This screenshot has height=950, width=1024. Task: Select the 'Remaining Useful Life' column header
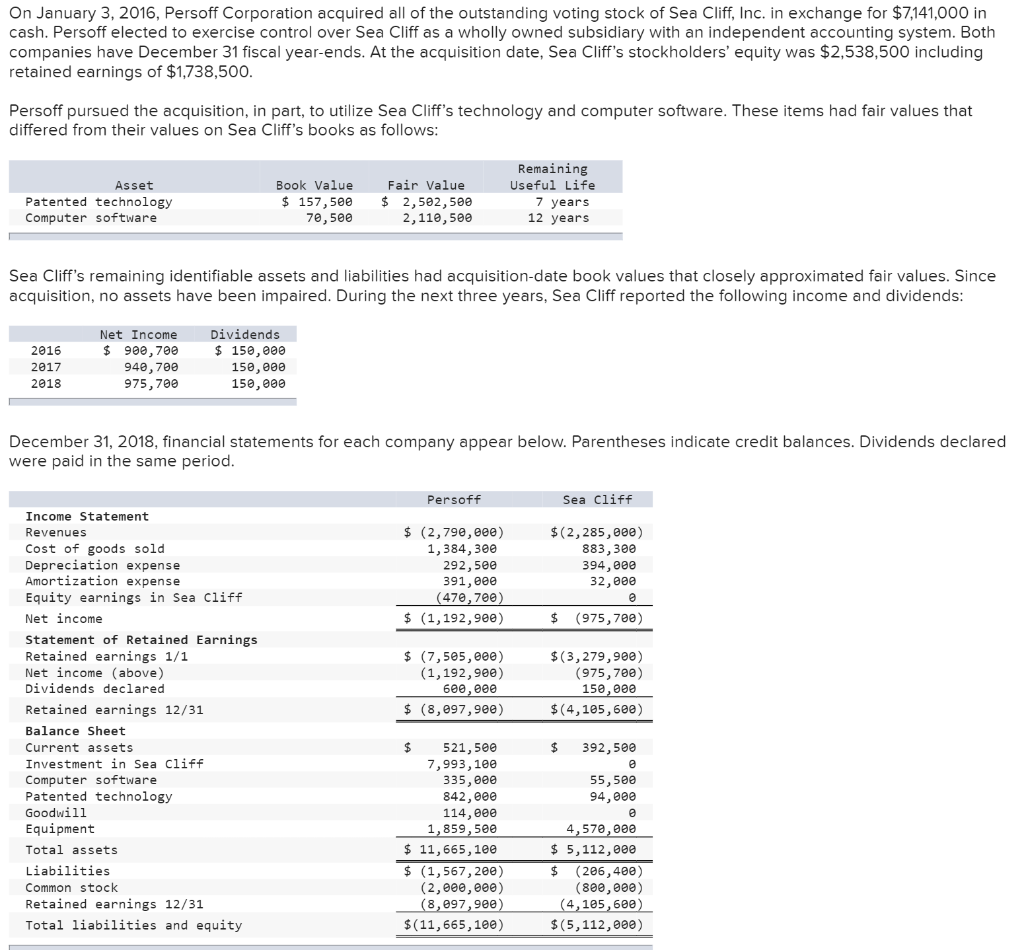tap(552, 177)
